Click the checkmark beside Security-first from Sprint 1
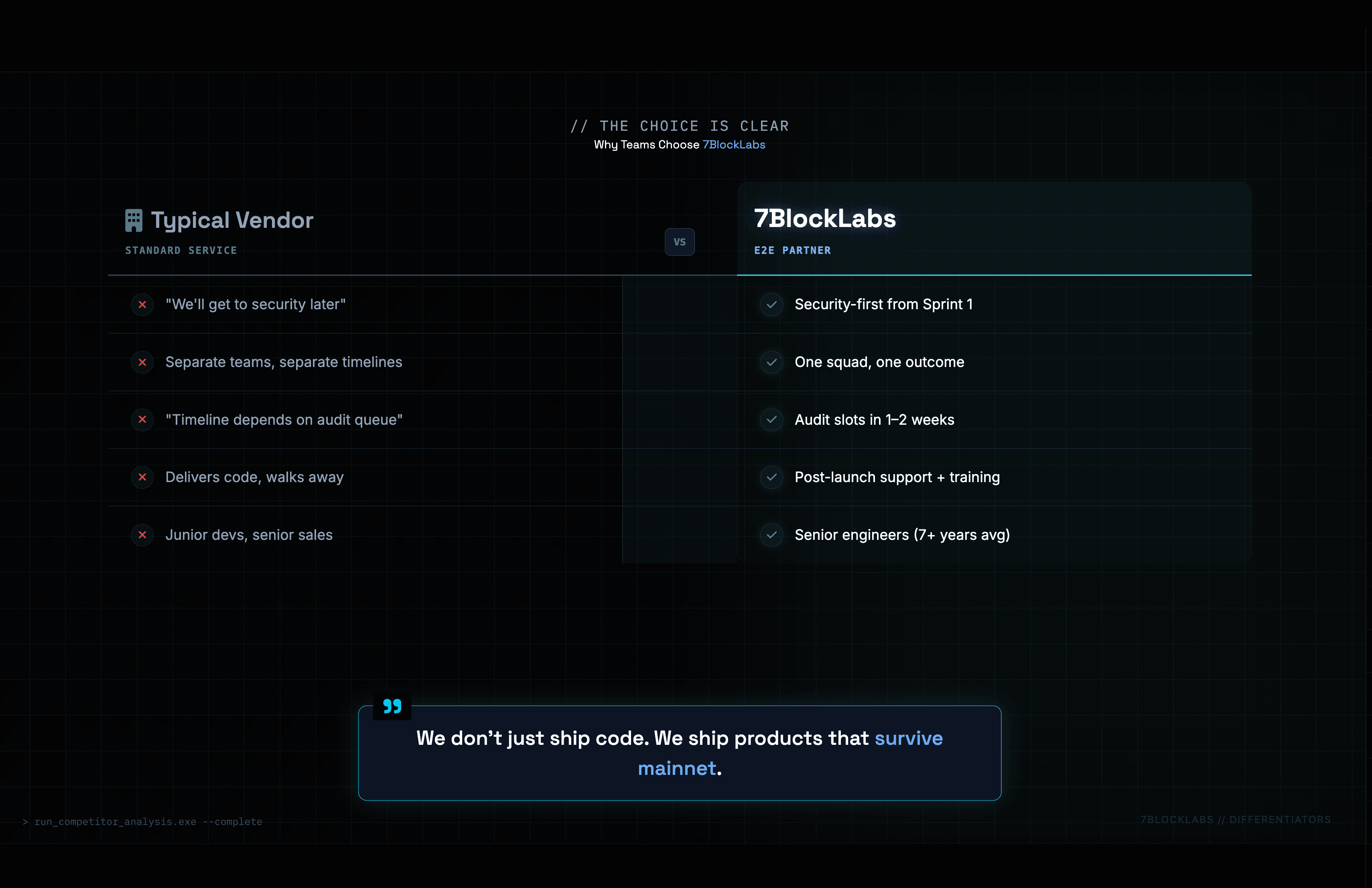This screenshot has width=1372, height=888. [x=771, y=304]
